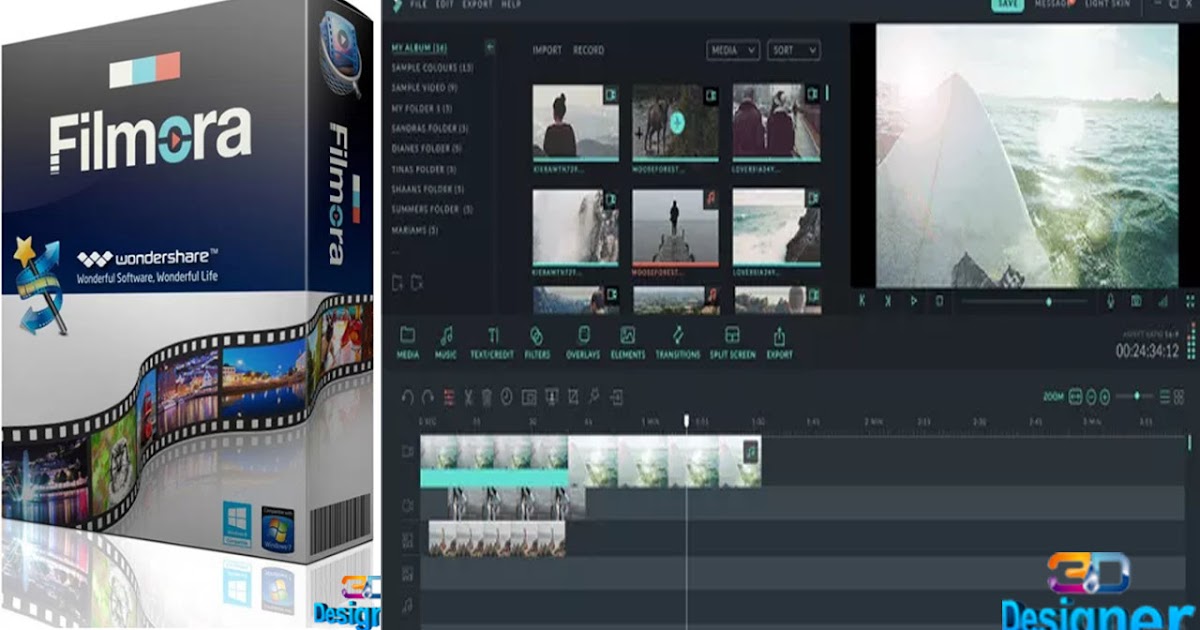The image size is (1200, 630).
Task: Open the Sort dropdown
Action: [x=794, y=49]
